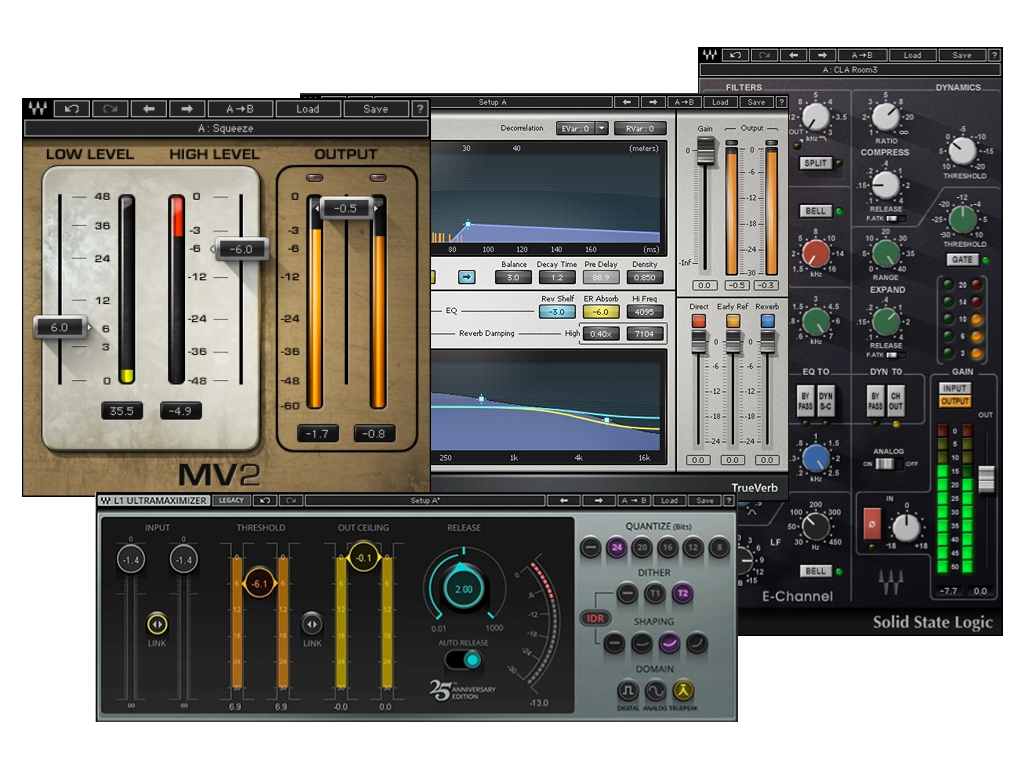Click the LEGACY button in L1 Ultramaximizer

pyautogui.click(x=231, y=500)
